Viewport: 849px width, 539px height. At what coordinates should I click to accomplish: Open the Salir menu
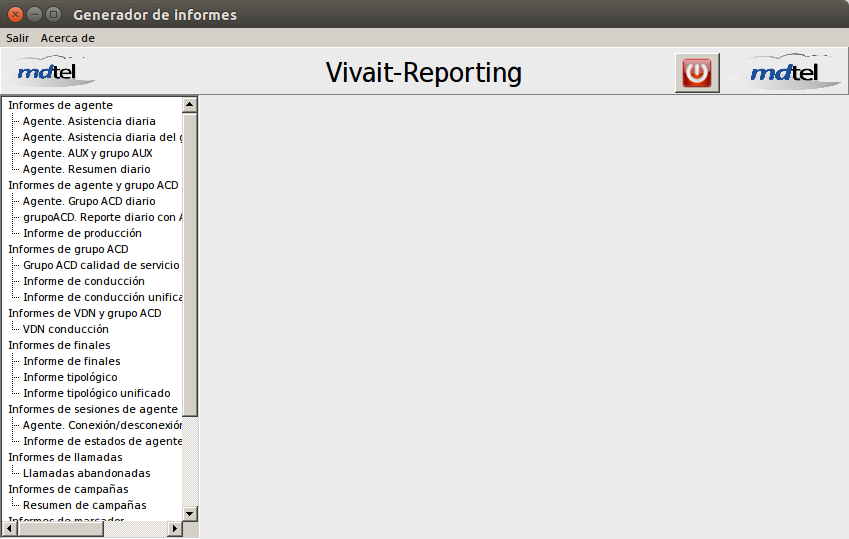click(x=17, y=38)
